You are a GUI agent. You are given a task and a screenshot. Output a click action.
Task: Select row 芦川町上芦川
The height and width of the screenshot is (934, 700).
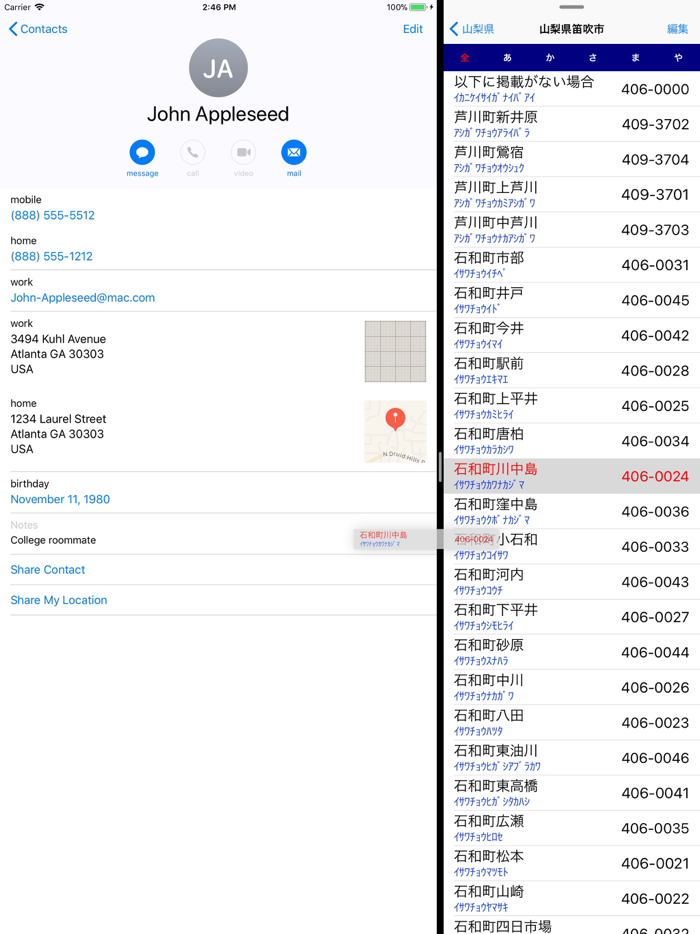[x=572, y=194]
